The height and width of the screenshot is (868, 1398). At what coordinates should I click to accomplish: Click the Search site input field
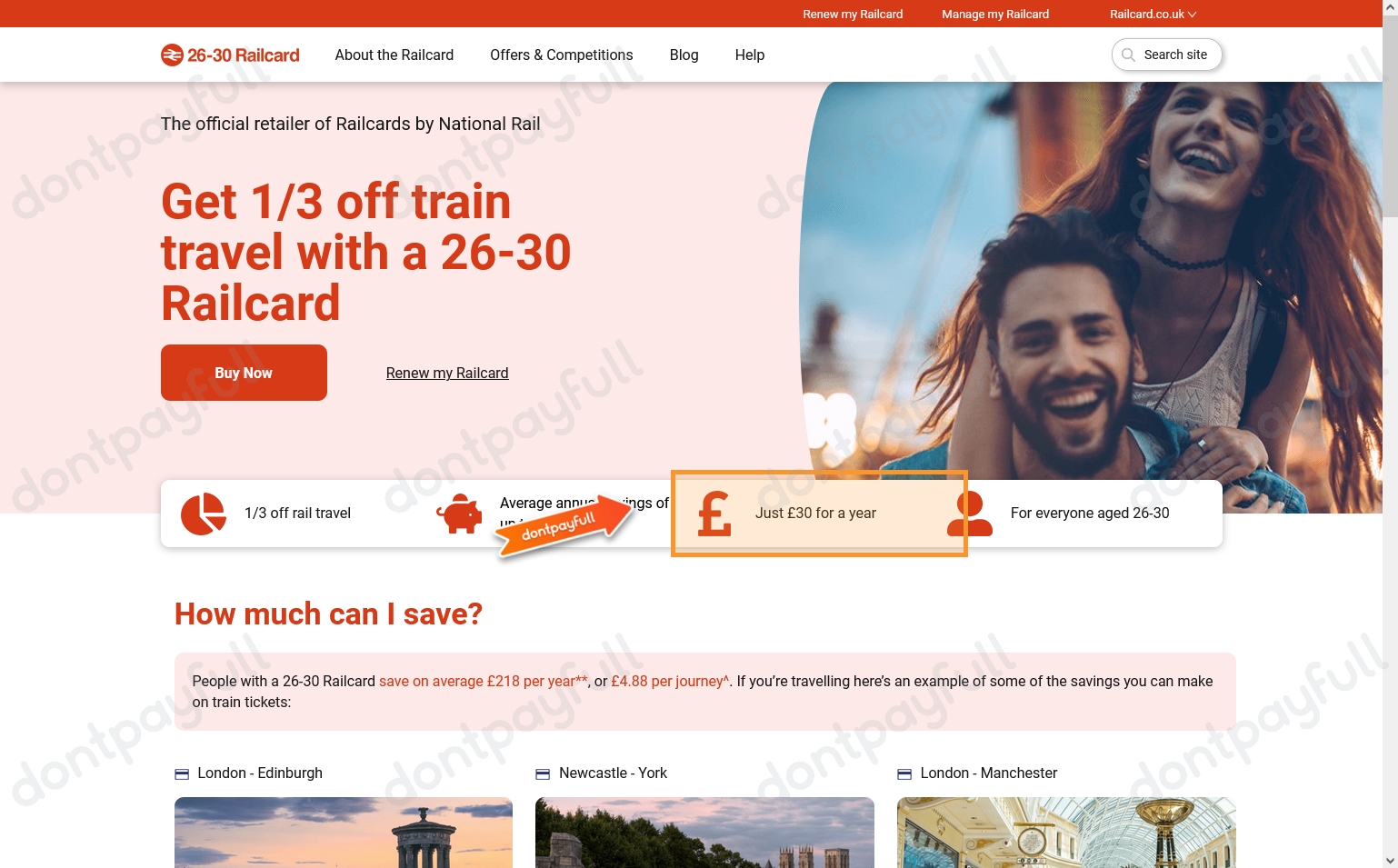1167,55
